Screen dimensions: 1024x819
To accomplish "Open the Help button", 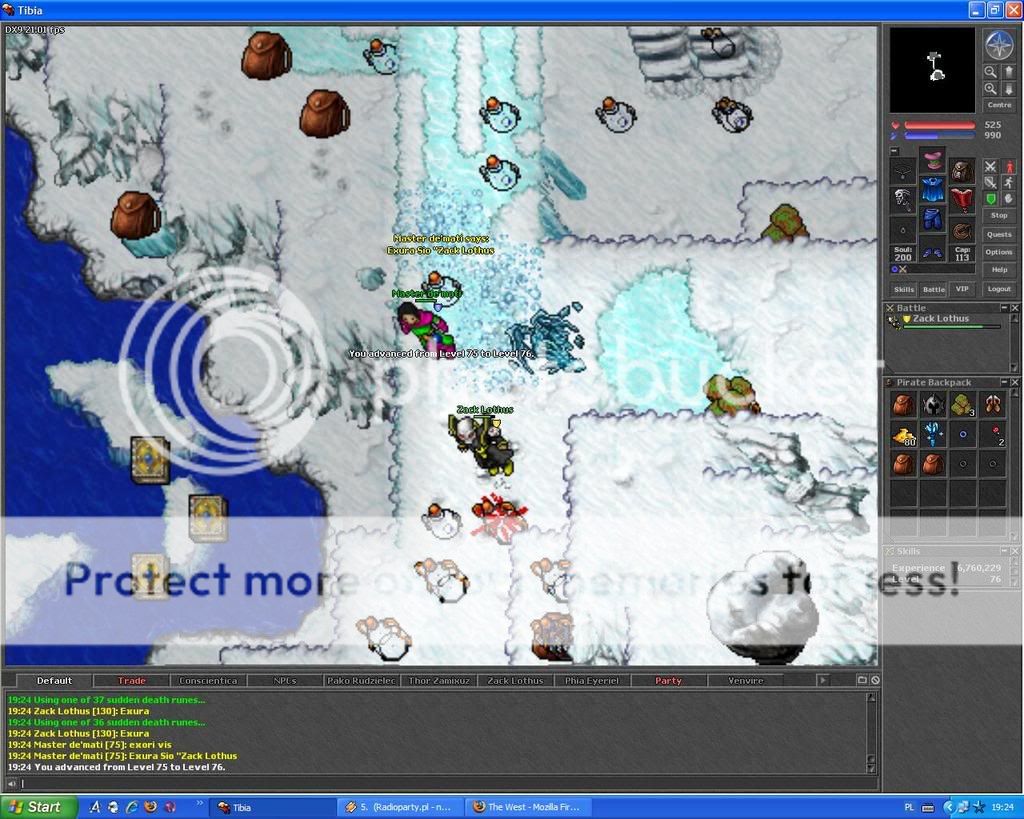I will click(999, 270).
